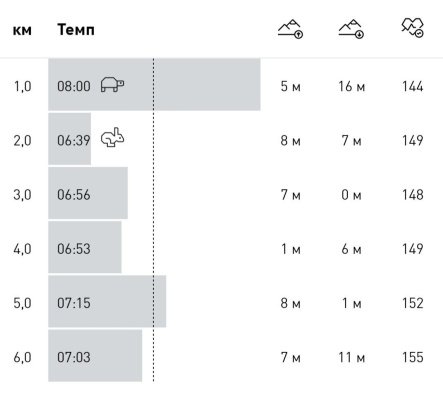The image size is (443, 400).
Task: Click the 16 м descent value
Action: (x=352, y=86)
